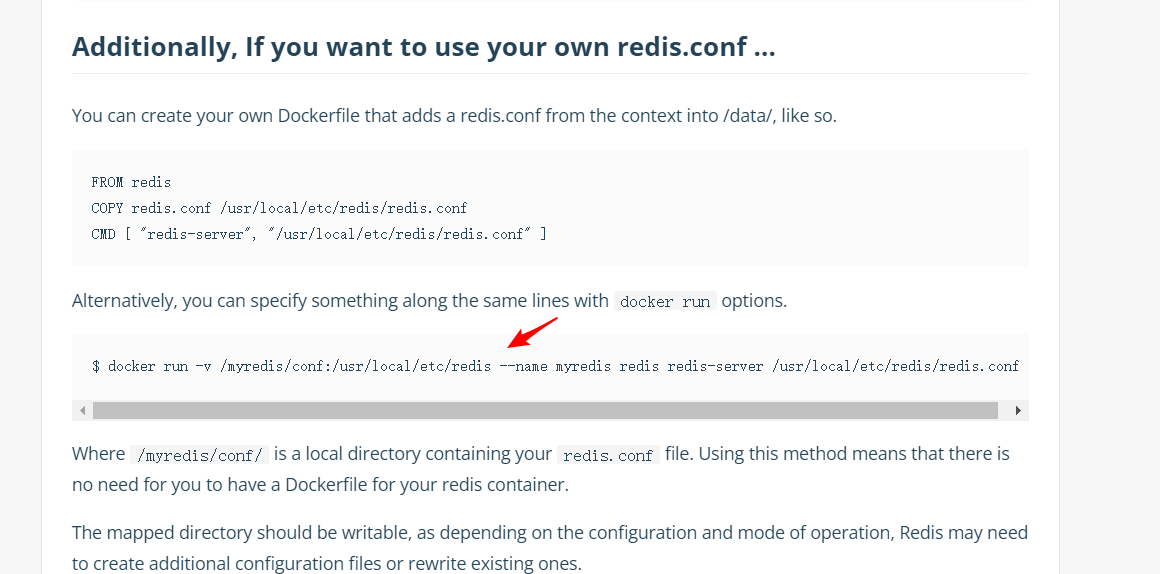The width and height of the screenshot is (1160, 574).
Task: Click the "You can create your own Dockerfile" paragraph
Action: [454, 116]
